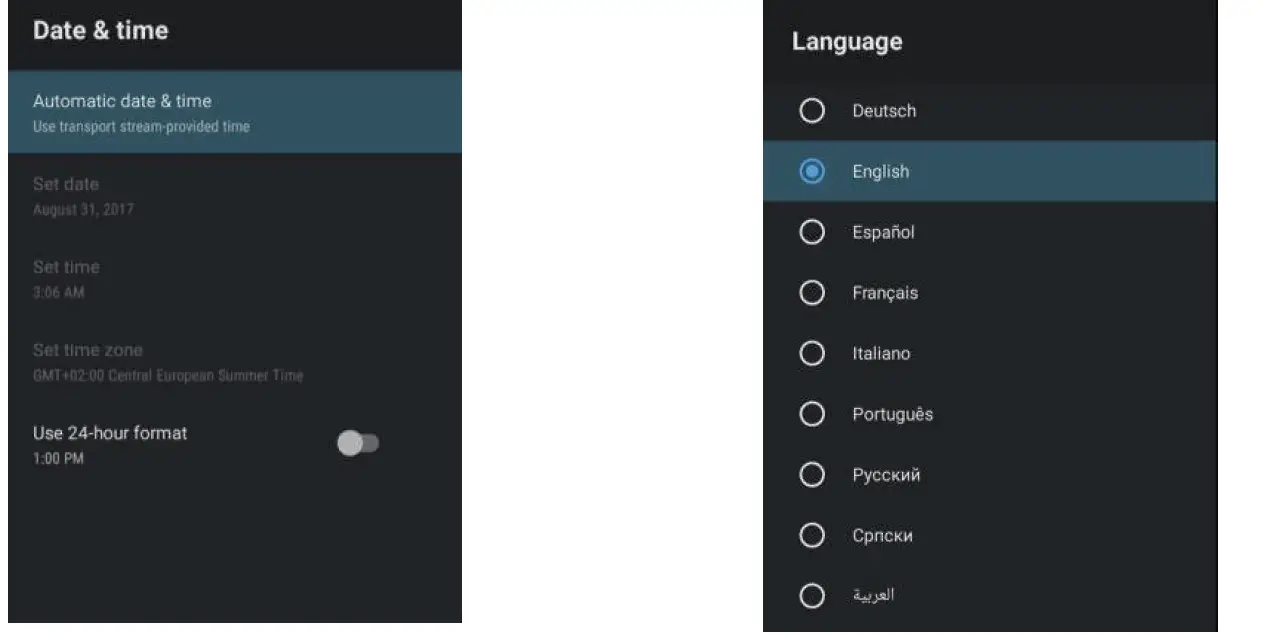
Task: Select the Русский radio button
Action: pos(812,475)
